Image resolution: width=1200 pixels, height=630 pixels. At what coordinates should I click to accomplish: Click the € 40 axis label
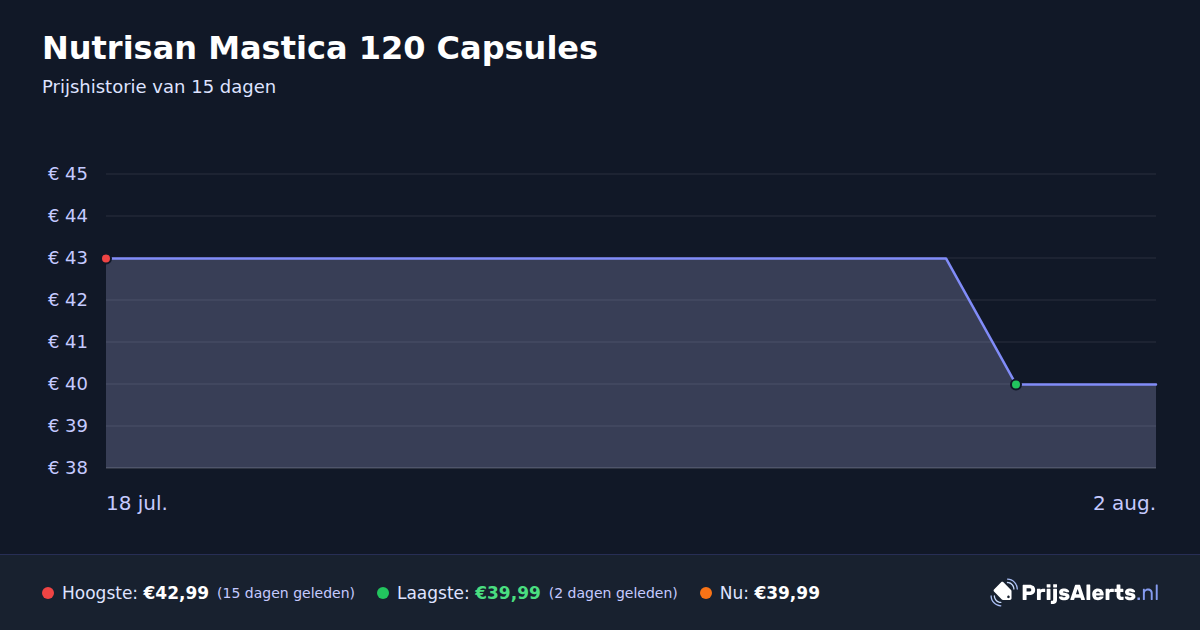pyautogui.click(x=68, y=384)
